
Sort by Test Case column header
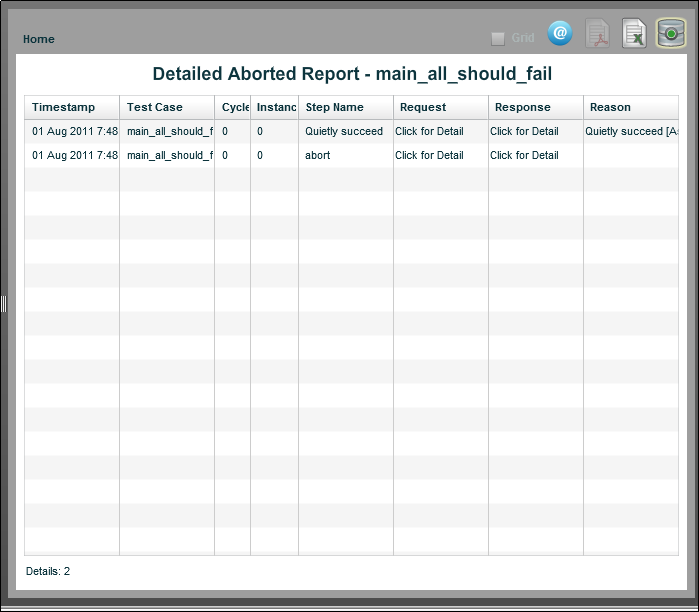pyautogui.click(x=155, y=107)
